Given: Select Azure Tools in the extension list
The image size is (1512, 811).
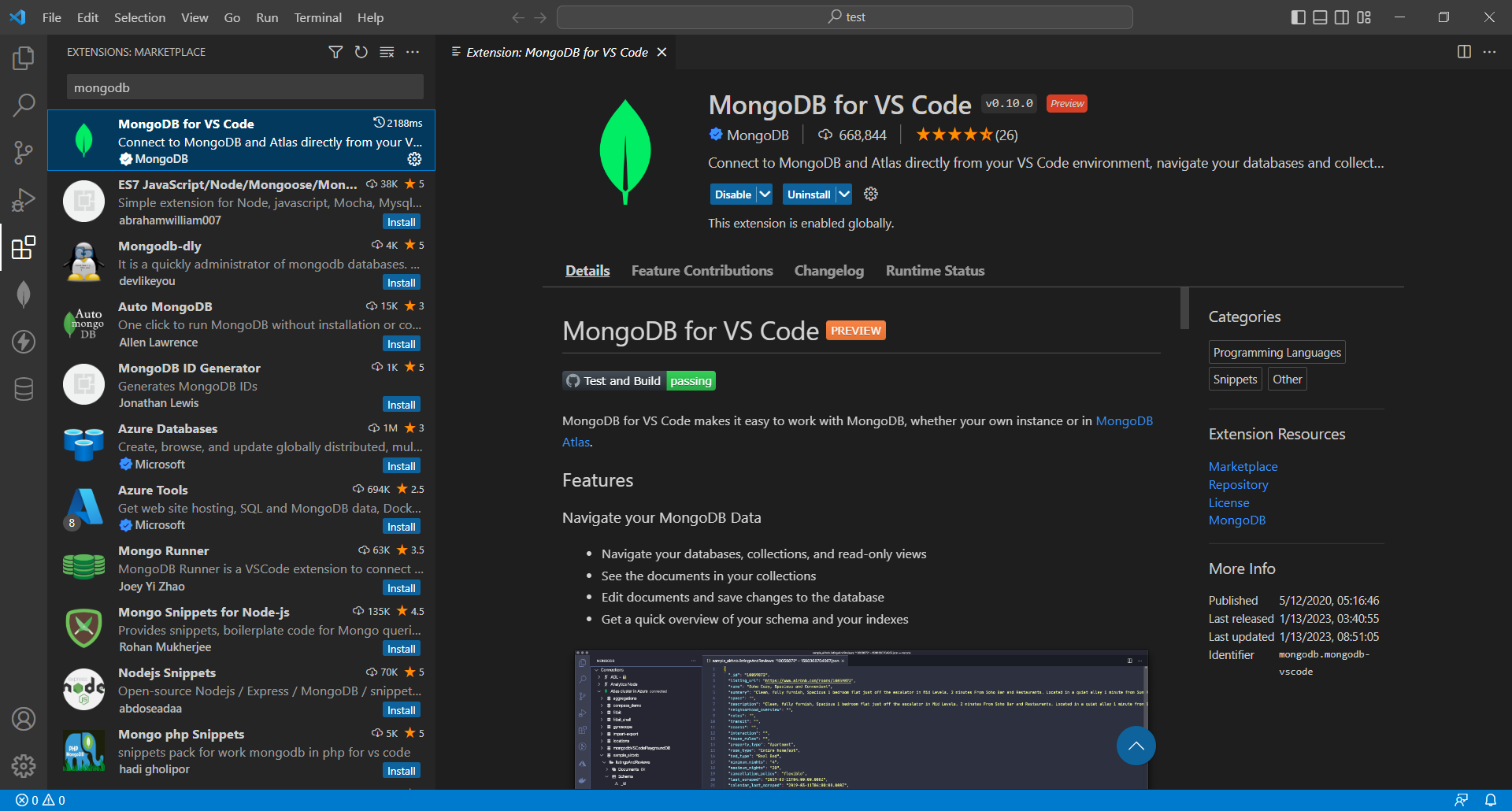Looking at the screenshot, I should [x=241, y=508].
